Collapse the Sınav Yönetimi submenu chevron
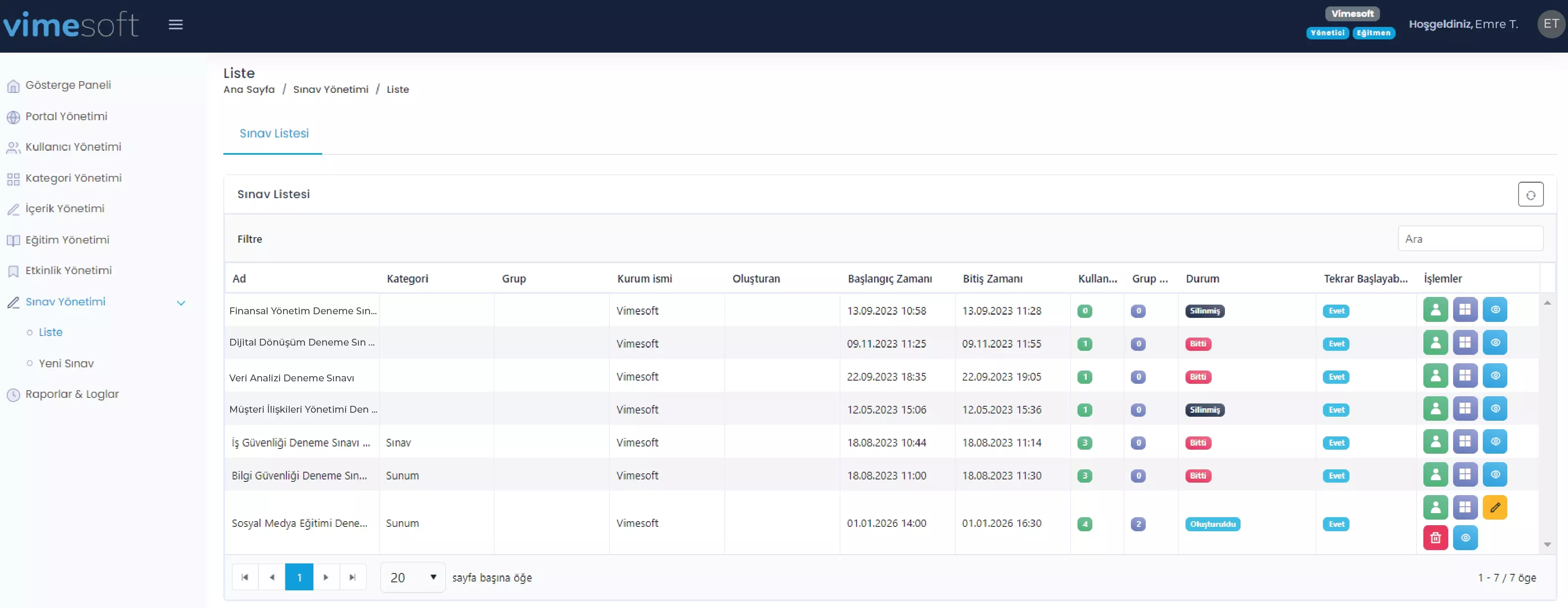 coord(181,303)
